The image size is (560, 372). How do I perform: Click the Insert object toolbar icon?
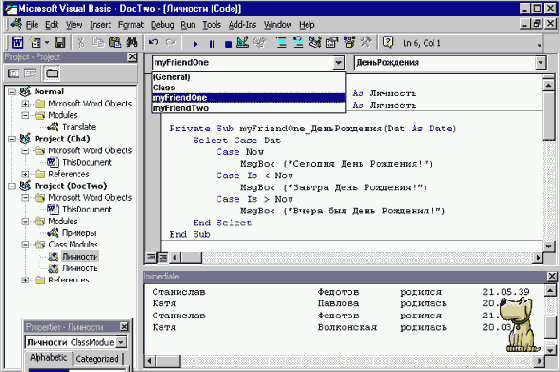point(35,43)
